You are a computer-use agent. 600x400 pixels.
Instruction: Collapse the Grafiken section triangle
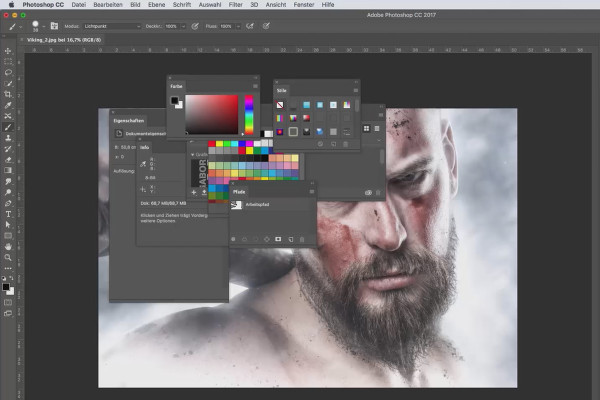[192, 155]
